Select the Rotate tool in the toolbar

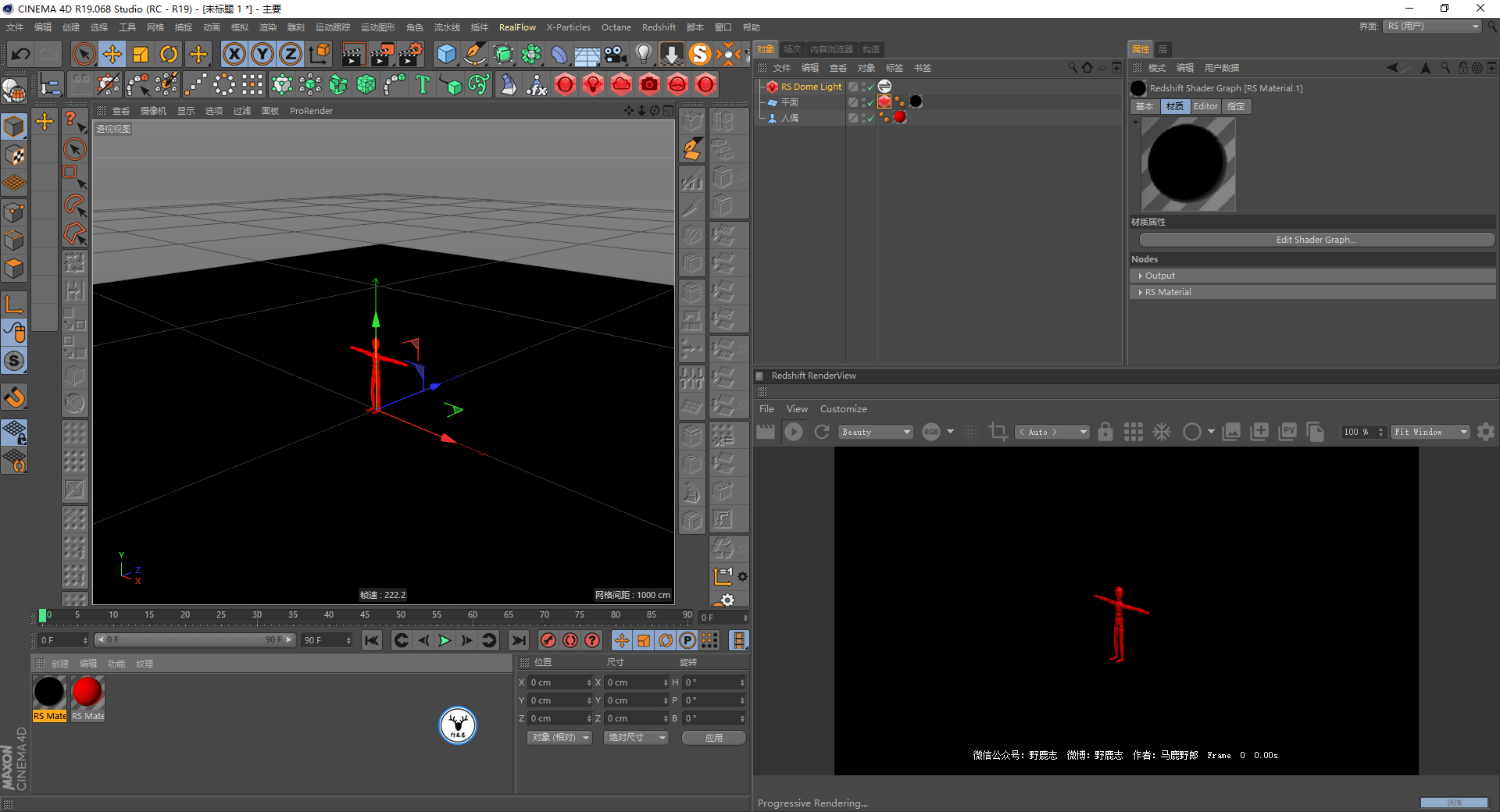coord(169,54)
